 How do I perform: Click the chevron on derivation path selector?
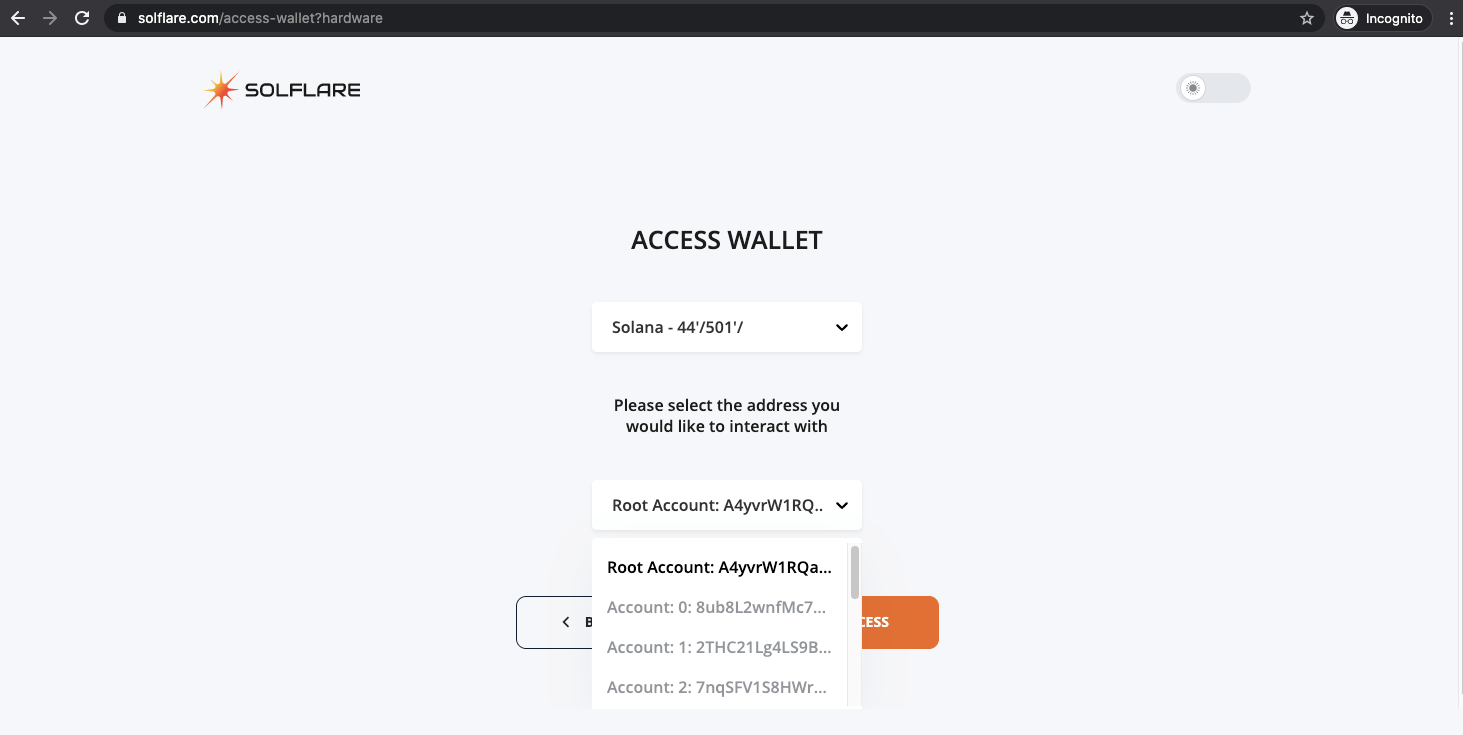[842, 327]
